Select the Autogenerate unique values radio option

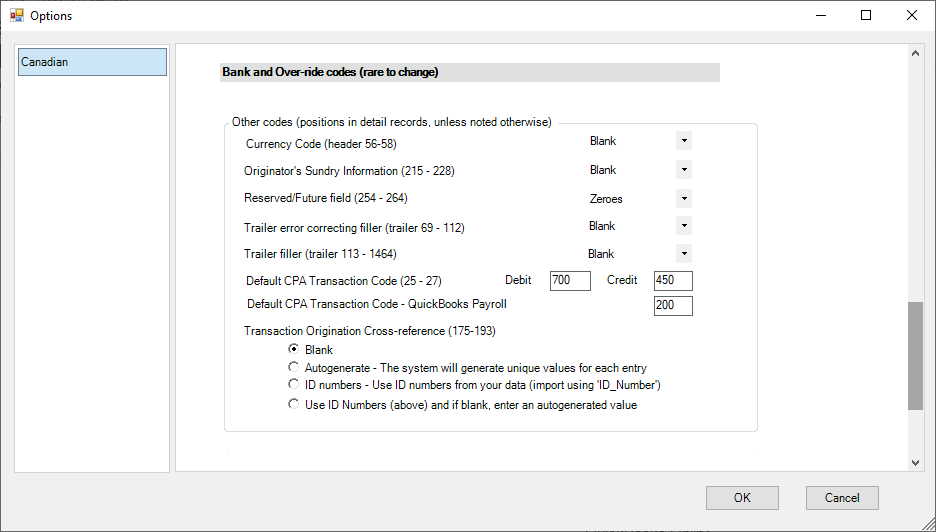click(293, 367)
